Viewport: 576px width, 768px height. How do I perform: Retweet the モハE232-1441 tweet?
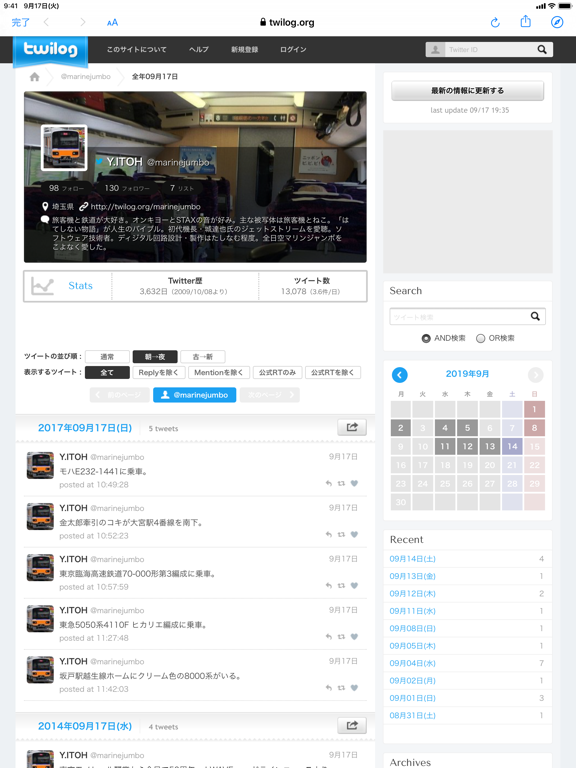[x=341, y=483]
